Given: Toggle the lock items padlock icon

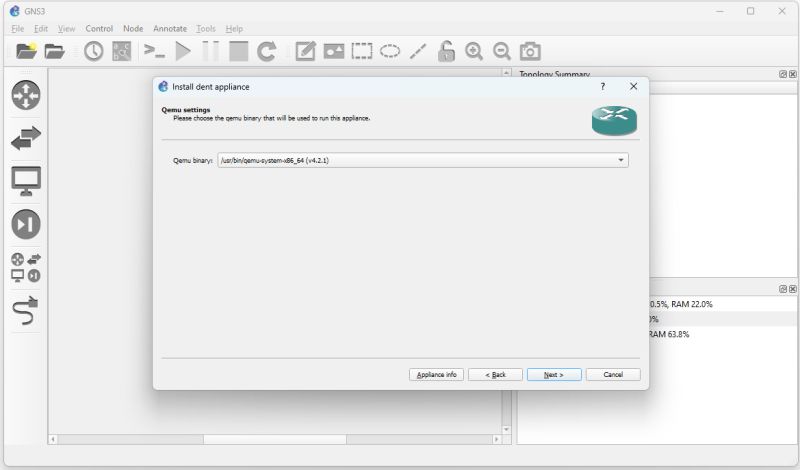Looking at the screenshot, I should (446, 51).
